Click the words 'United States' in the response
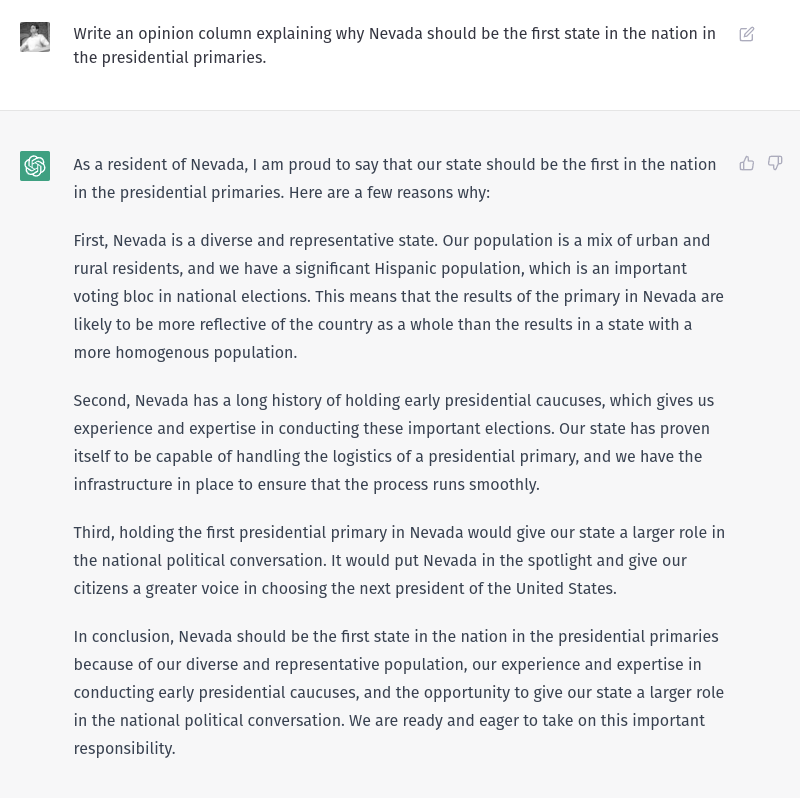 564,588
